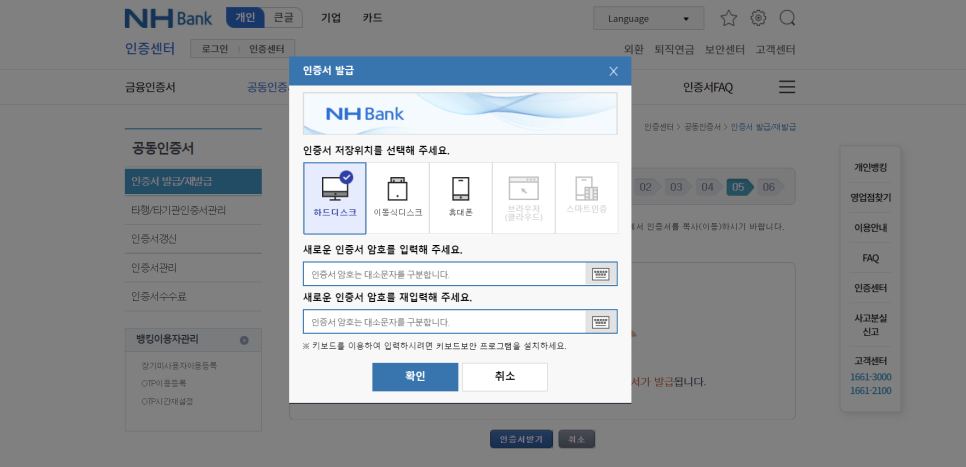Open 고객센터 link in header

(x=776, y=49)
